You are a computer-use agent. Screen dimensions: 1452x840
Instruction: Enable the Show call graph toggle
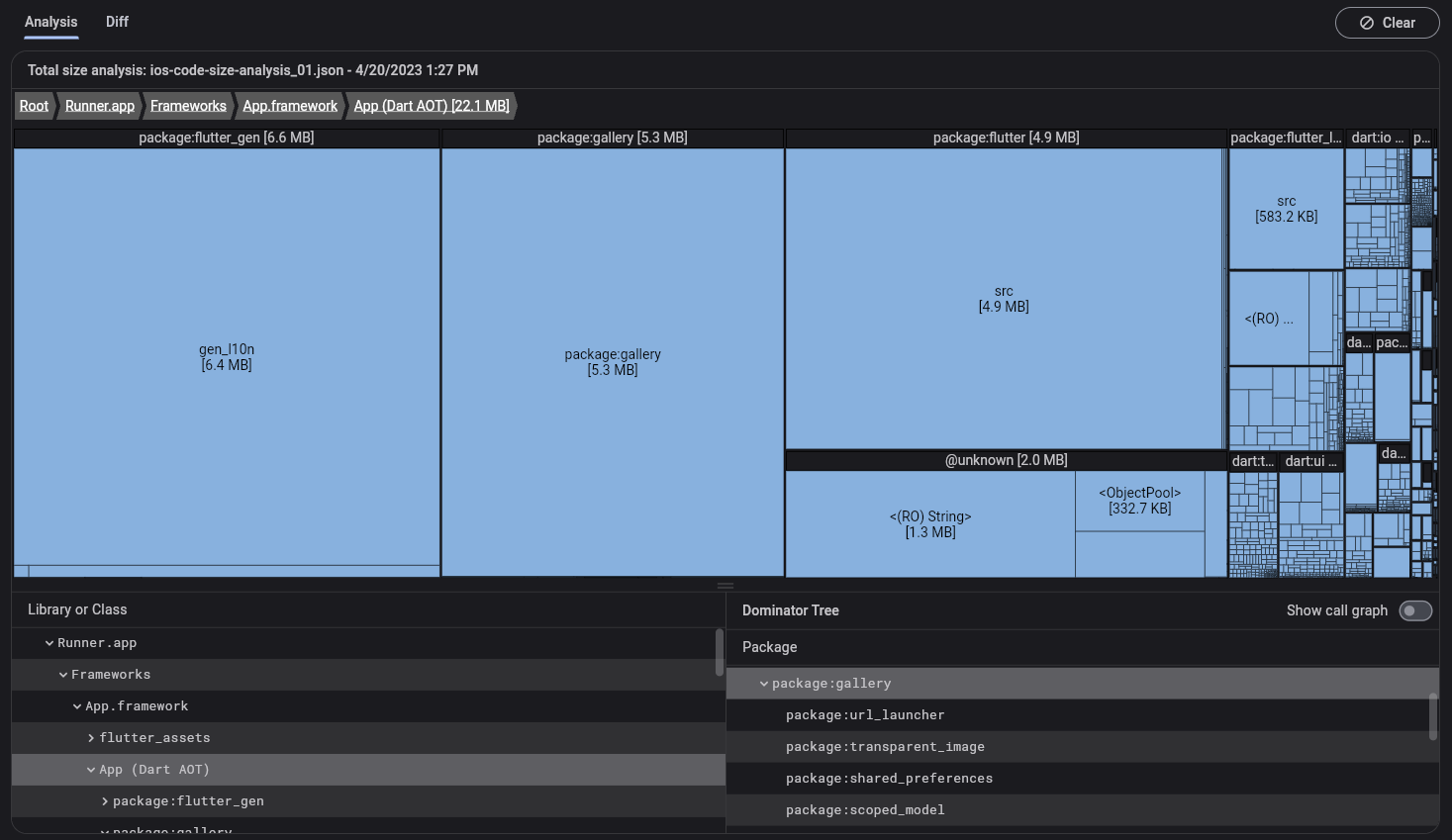1415,610
